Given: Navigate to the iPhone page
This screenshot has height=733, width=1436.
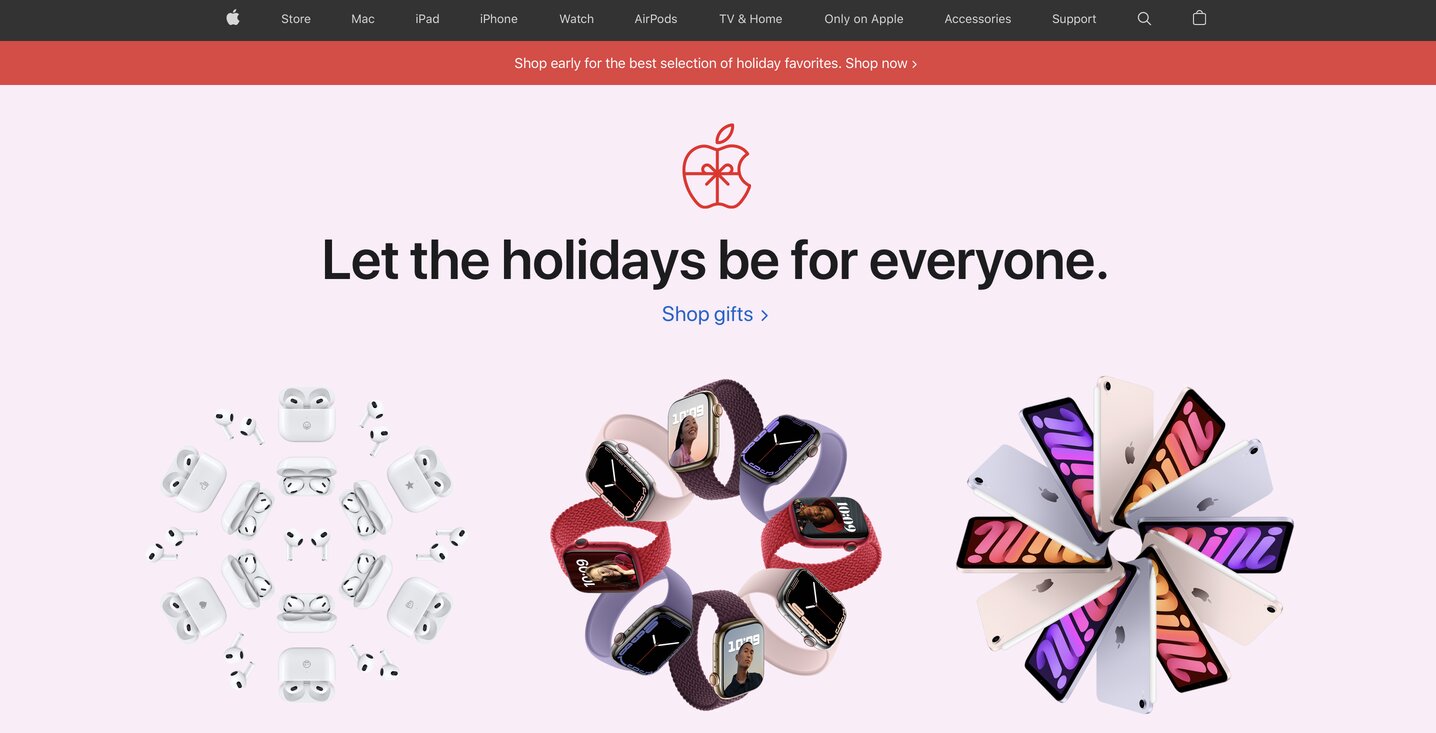Looking at the screenshot, I should click(499, 19).
